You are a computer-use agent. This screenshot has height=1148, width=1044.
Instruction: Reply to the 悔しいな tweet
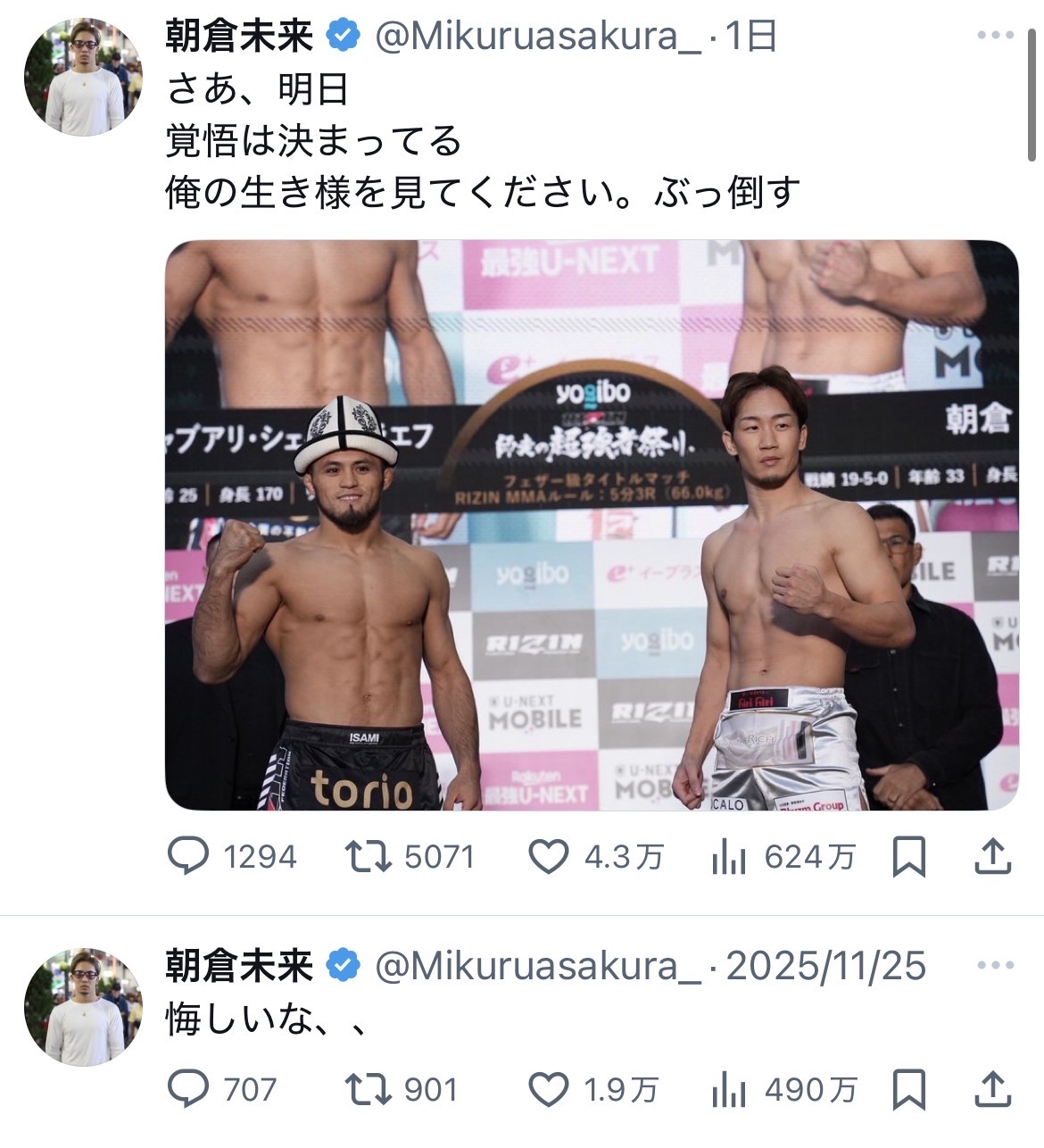(x=189, y=1090)
